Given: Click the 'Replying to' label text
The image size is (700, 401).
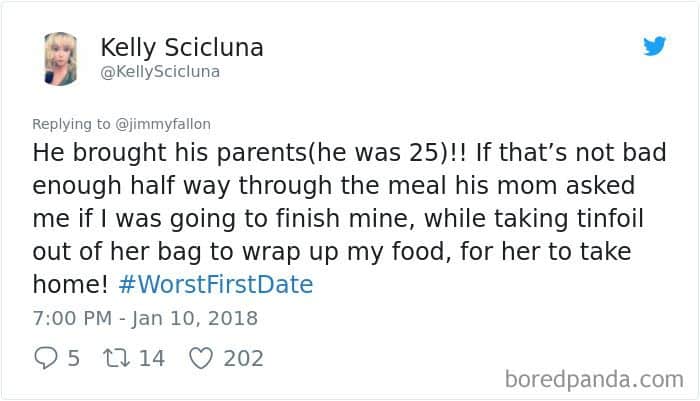Looking at the screenshot, I should tap(71, 124).
